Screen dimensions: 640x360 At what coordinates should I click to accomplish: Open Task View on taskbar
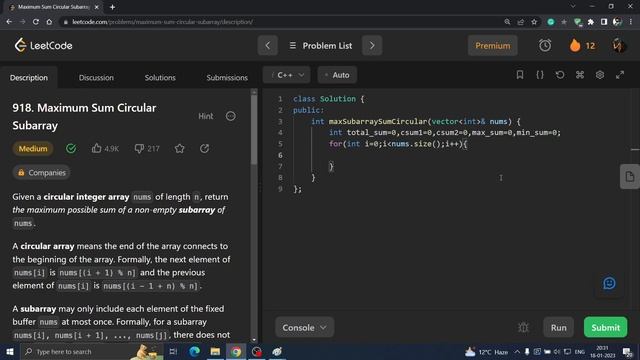point(173,351)
